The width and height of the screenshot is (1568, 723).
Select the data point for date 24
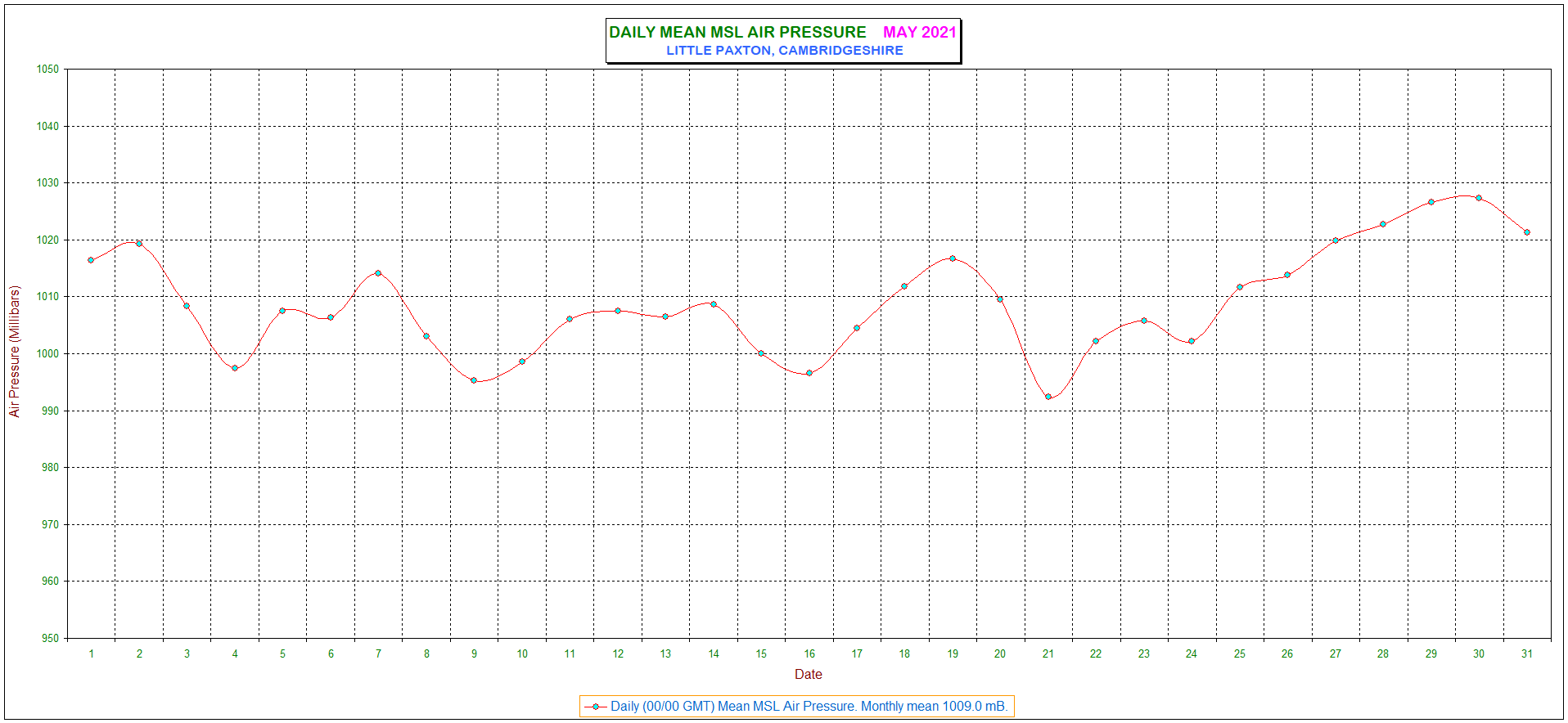pos(1192,341)
